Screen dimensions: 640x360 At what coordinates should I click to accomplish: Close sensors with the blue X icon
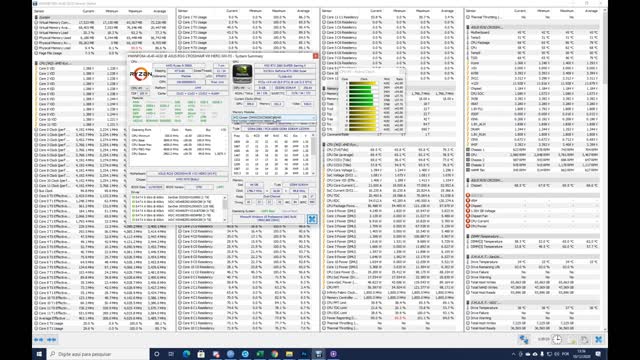[598, 340]
